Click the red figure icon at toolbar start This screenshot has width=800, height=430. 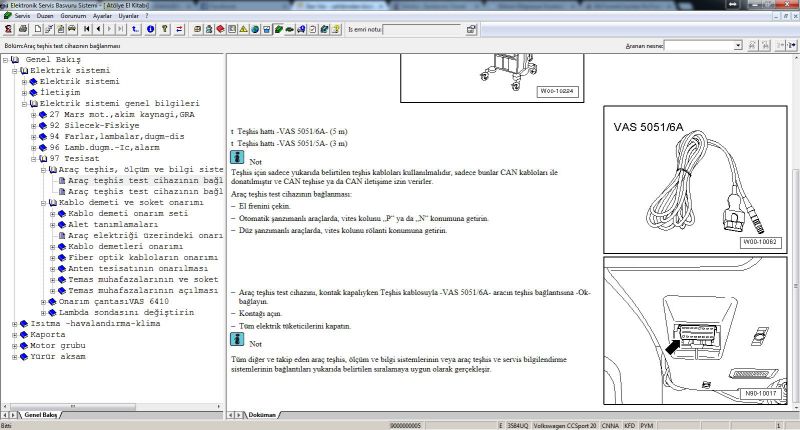(x=9, y=29)
